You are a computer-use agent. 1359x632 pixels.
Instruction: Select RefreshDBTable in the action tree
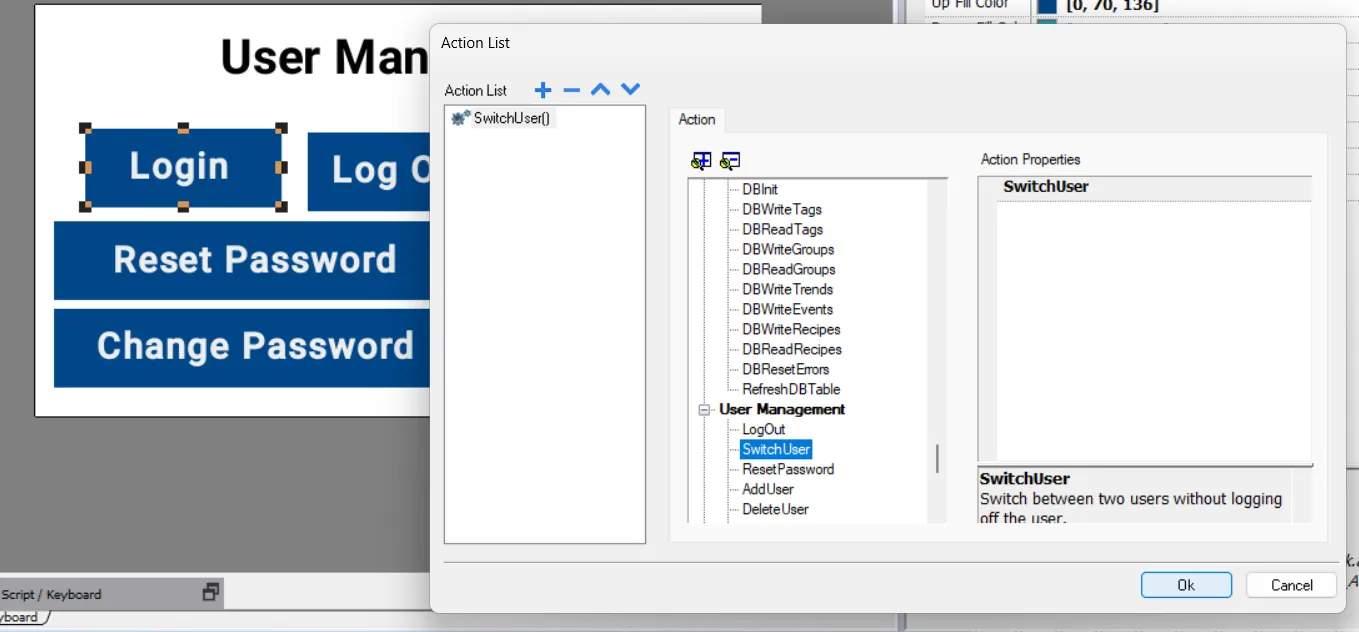[791, 389]
